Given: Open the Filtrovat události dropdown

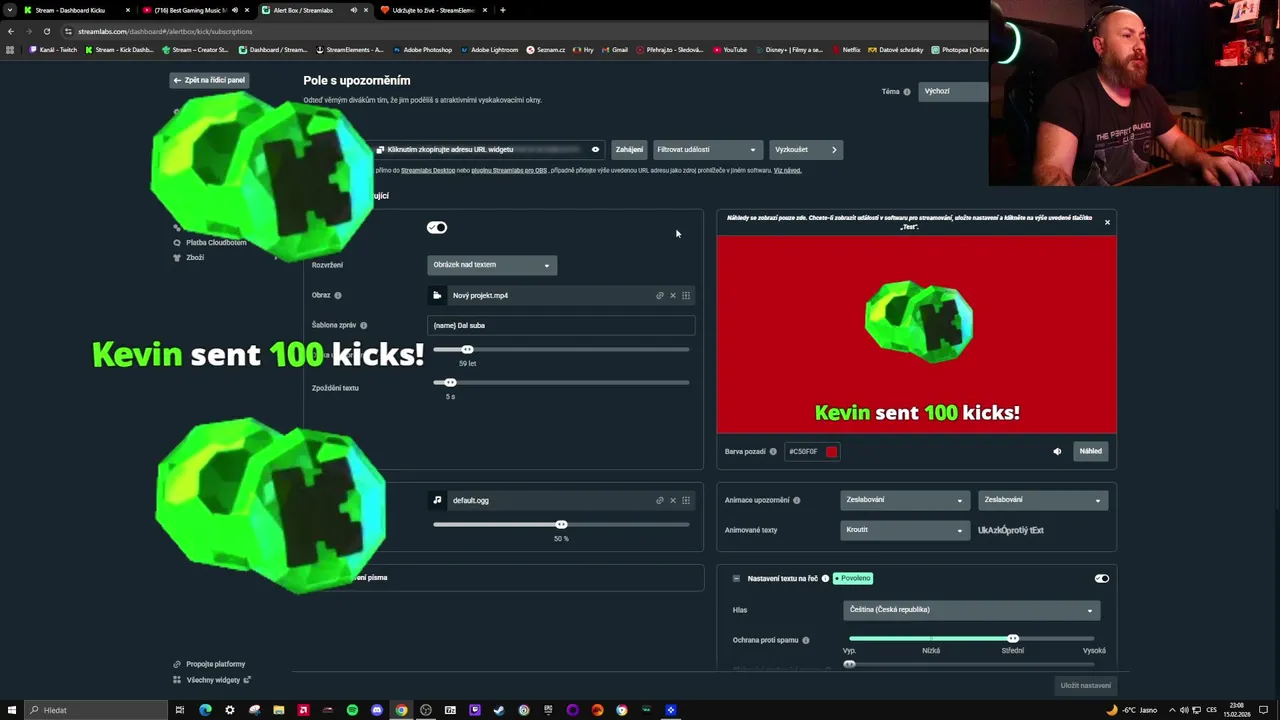Looking at the screenshot, I should (x=707, y=150).
